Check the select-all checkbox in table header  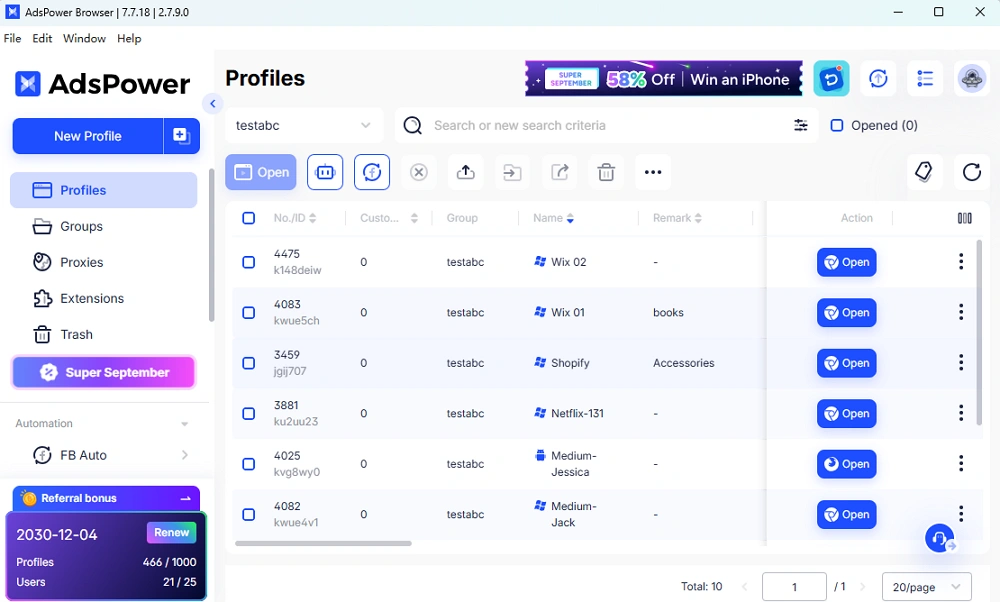[x=249, y=218]
